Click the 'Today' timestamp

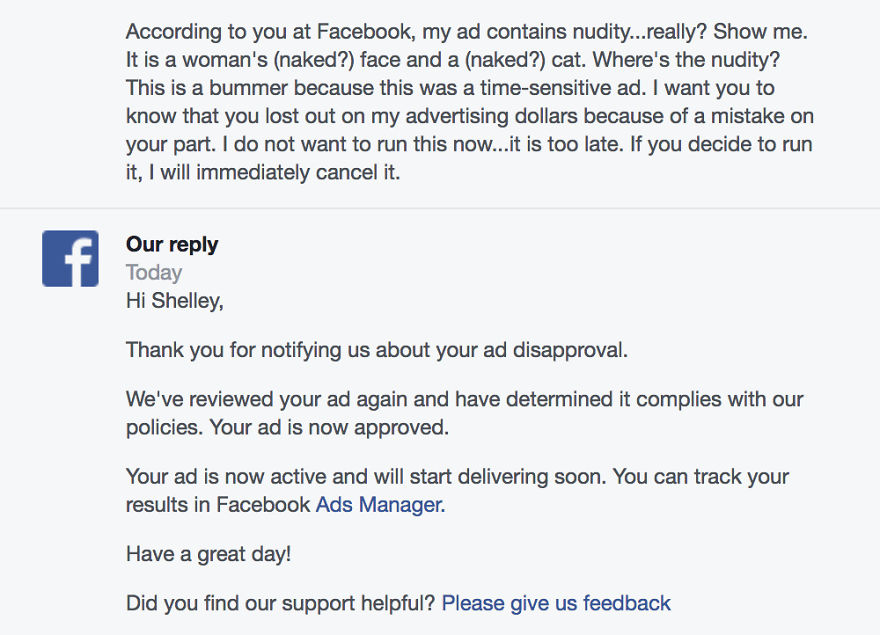click(x=154, y=272)
